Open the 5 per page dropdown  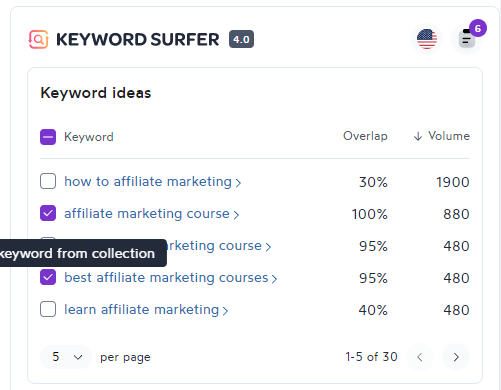[x=66, y=357]
